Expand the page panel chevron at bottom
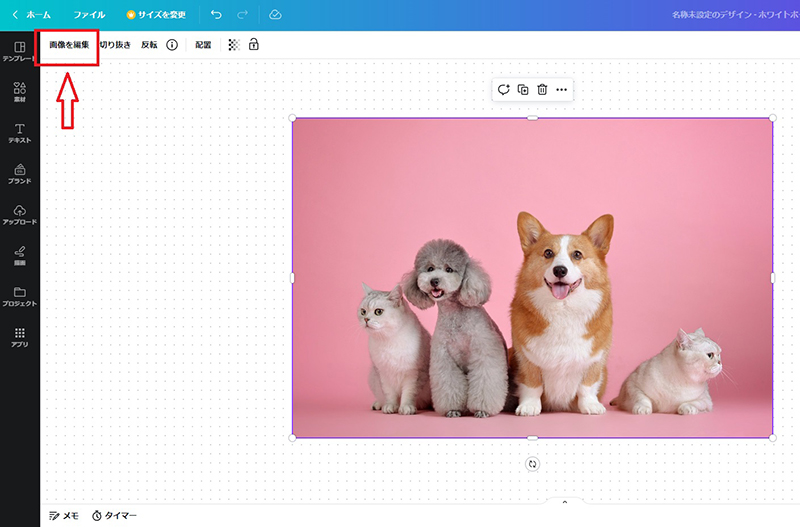Screen dimensions: 800x527 coord(565,503)
